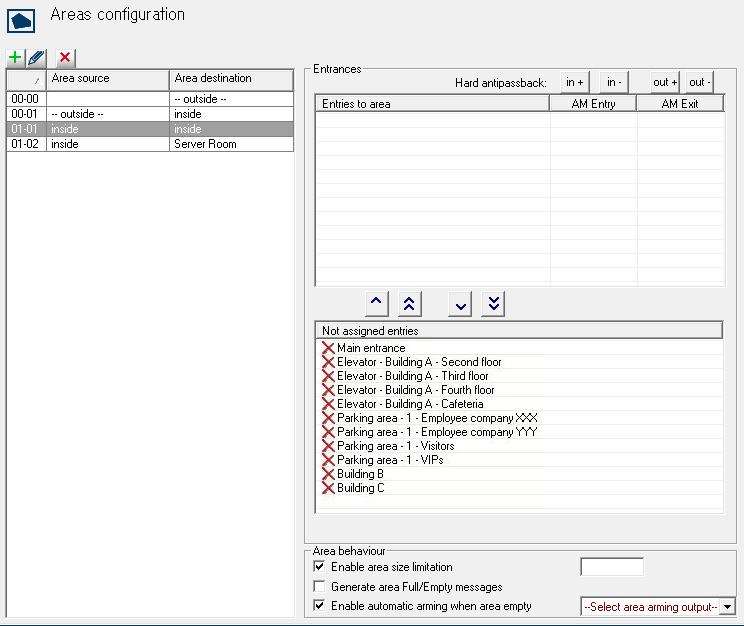Click red X icon beside Elevator Cafeteria
The image size is (744, 626).
click(x=328, y=404)
